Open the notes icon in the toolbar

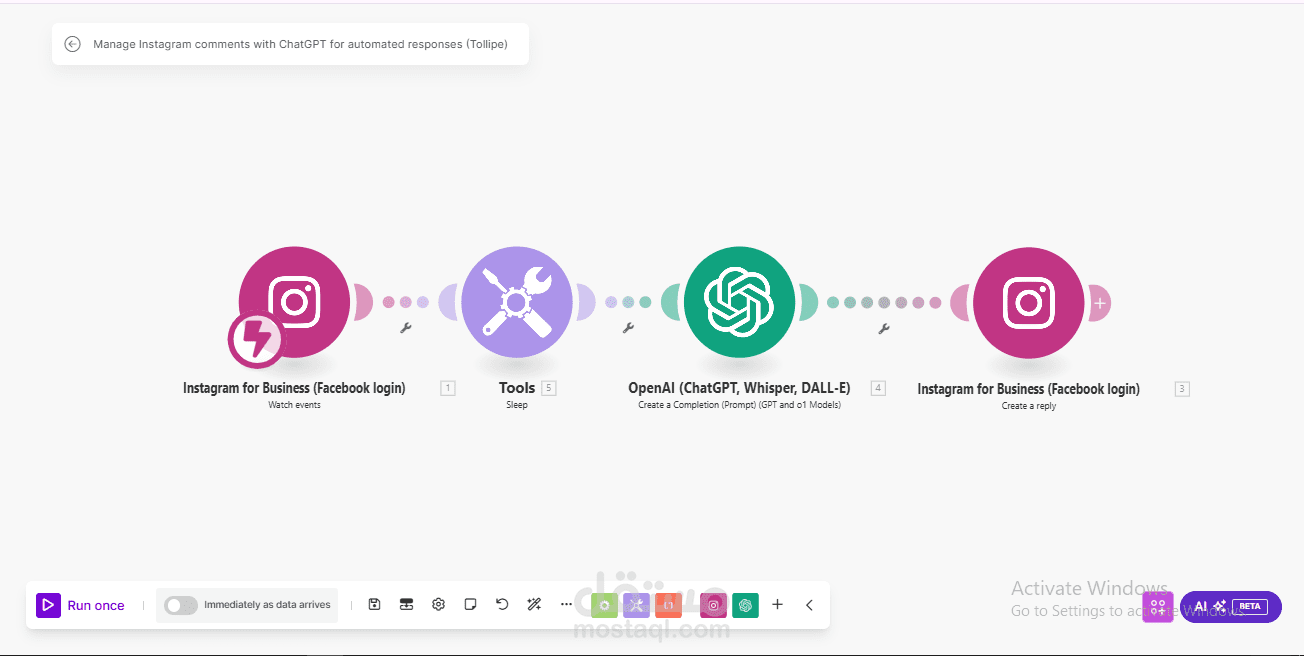470,605
